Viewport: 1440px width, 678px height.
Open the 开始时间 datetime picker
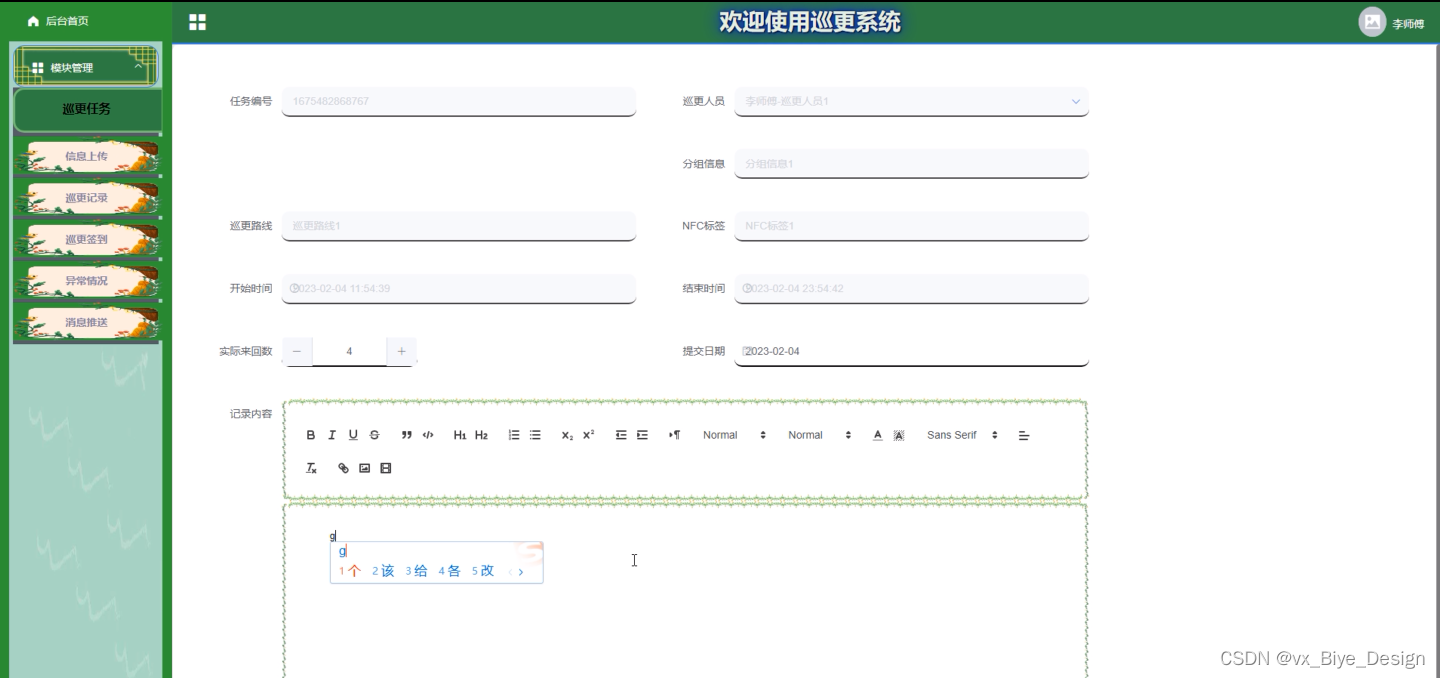pyautogui.click(x=459, y=288)
